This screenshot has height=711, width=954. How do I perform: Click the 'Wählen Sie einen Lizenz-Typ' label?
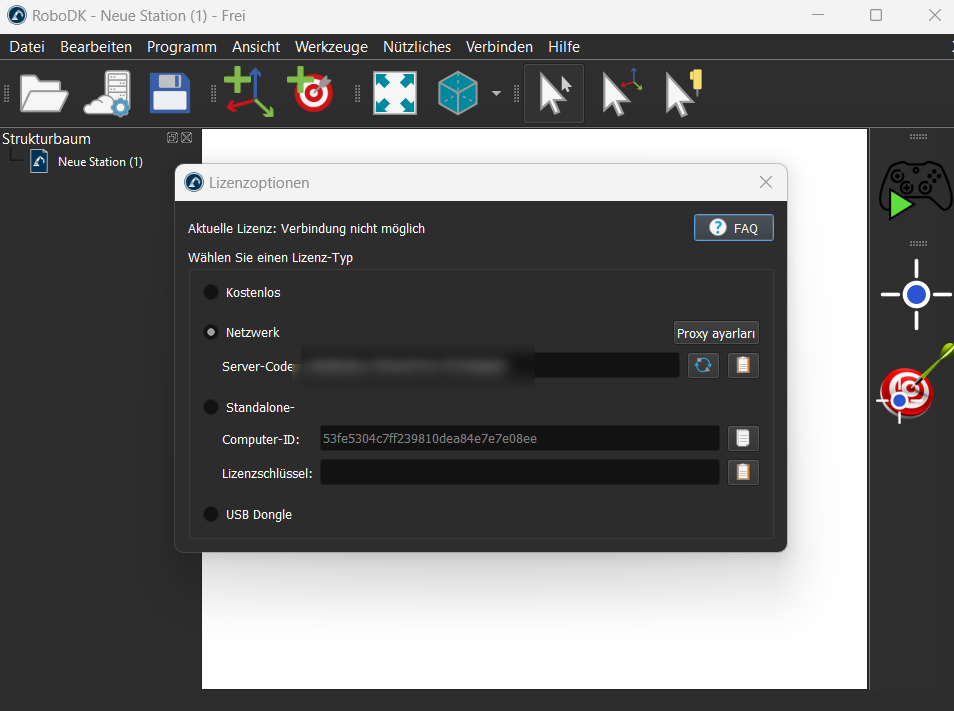coord(271,258)
